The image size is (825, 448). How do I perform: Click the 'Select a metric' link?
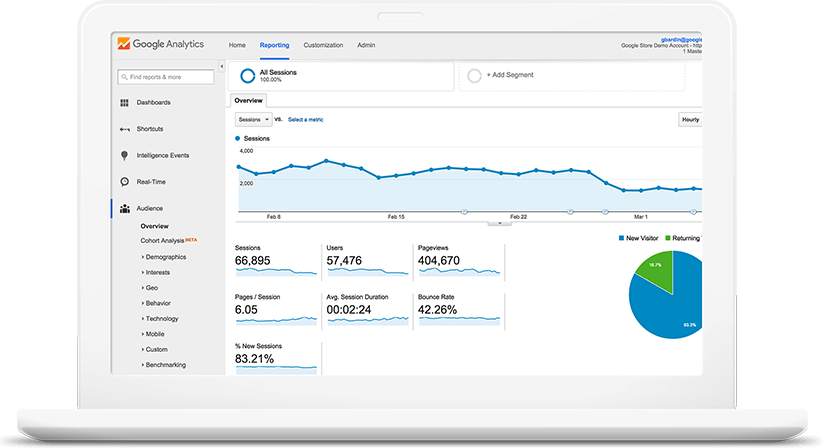(x=305, y=120)
